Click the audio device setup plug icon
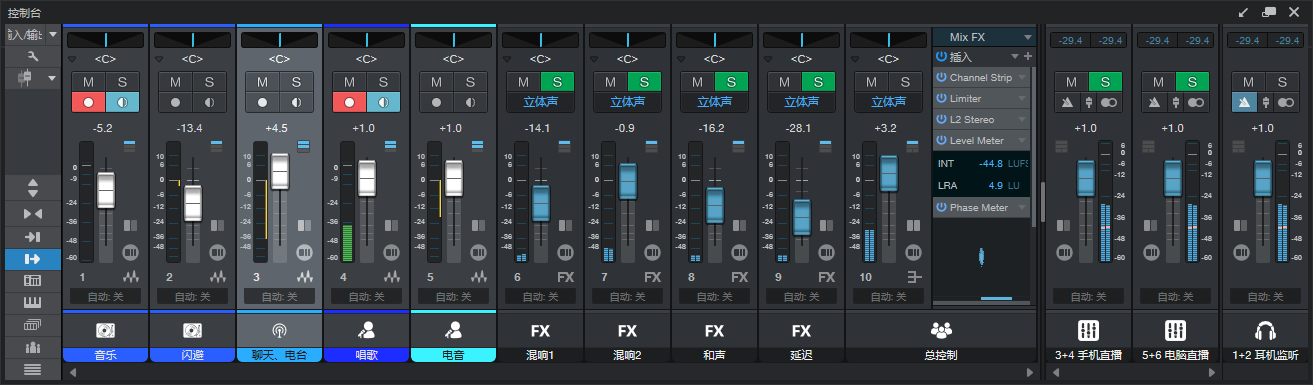Image resolution: width=1313 pixels, height=385 pixels. 25,77
